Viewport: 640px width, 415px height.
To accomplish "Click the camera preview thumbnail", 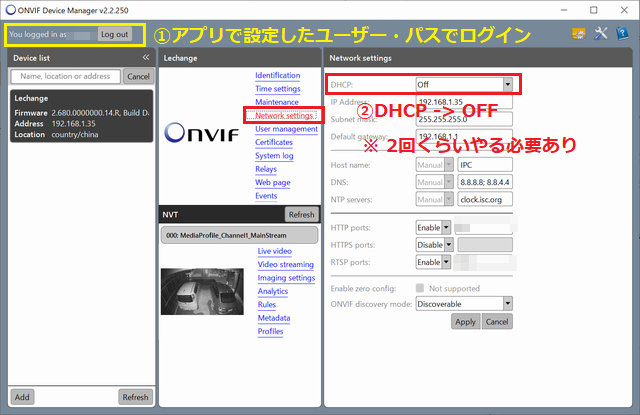I will 202,291.
